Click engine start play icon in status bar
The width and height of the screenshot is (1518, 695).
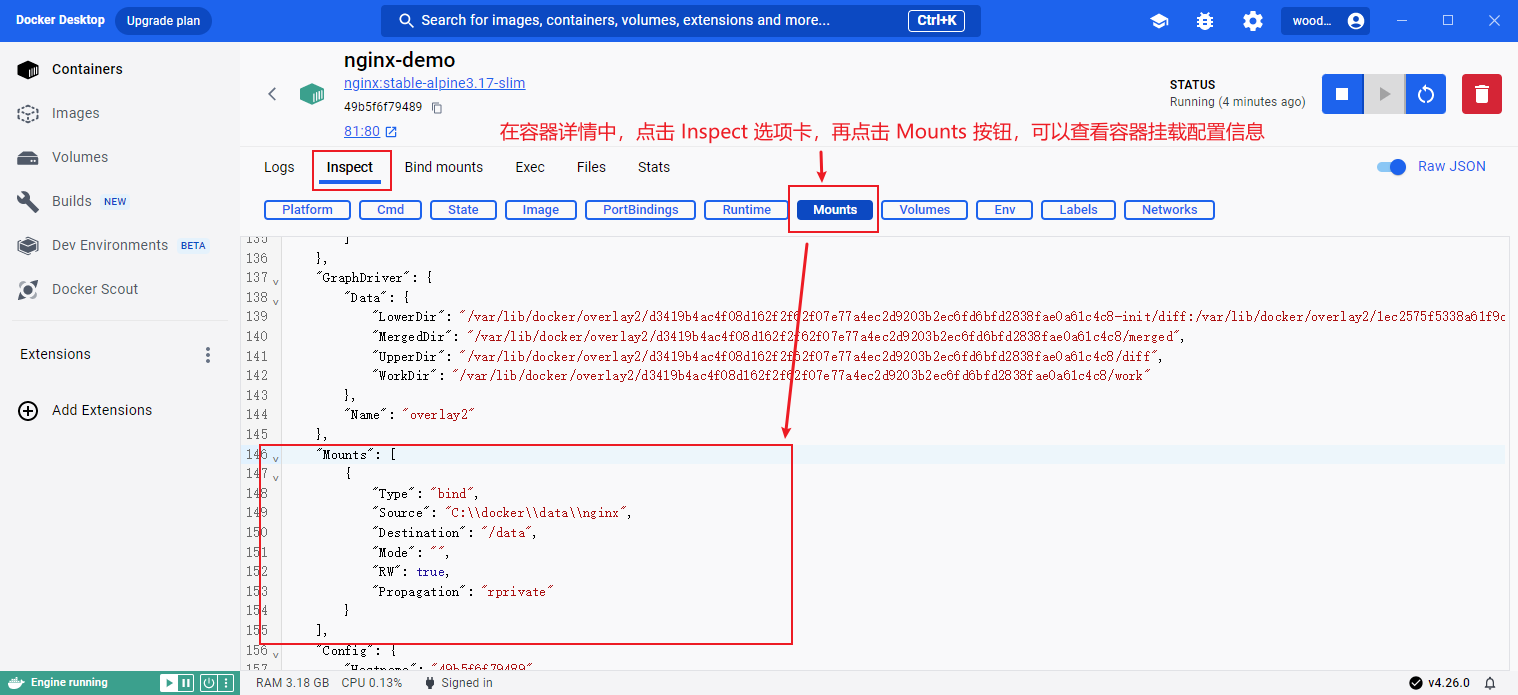pyautogui.click(x=169, y=683)
